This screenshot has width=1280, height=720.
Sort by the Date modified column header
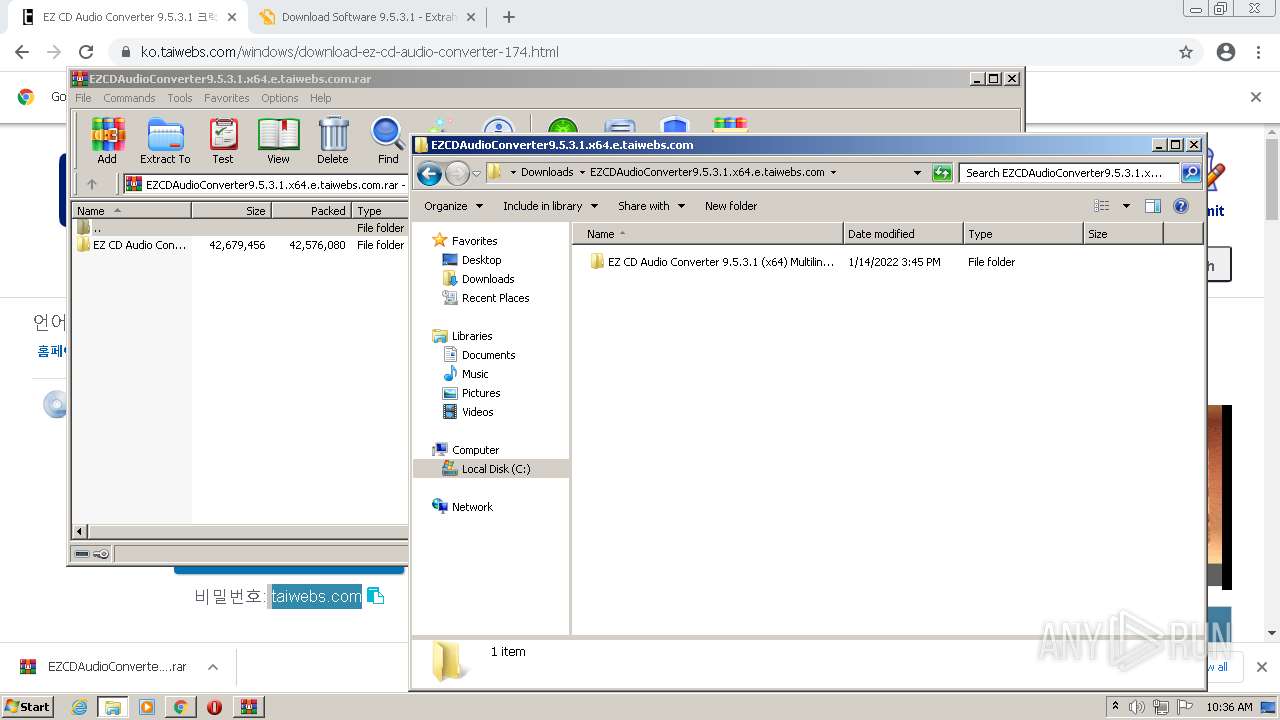point(903,234)
